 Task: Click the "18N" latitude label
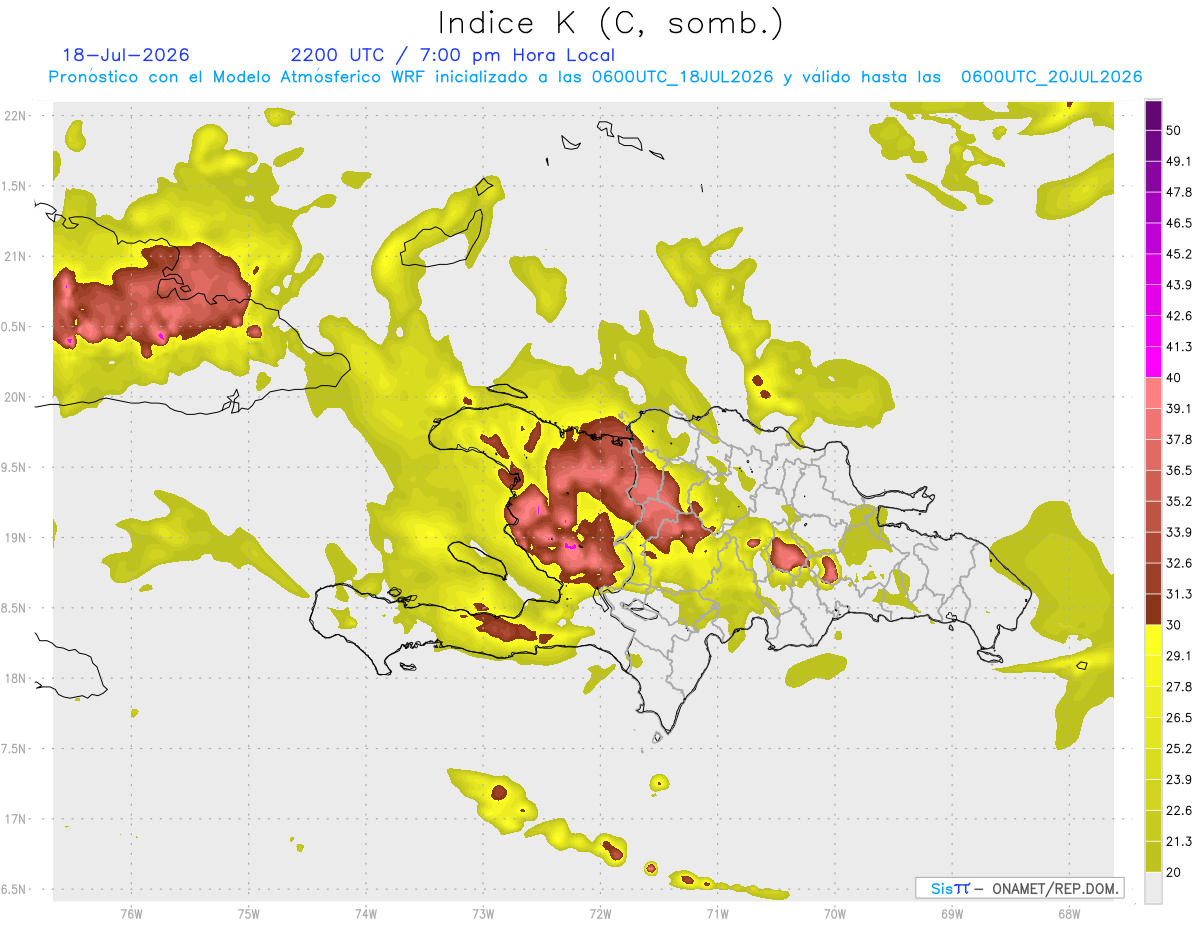[15, 678]
